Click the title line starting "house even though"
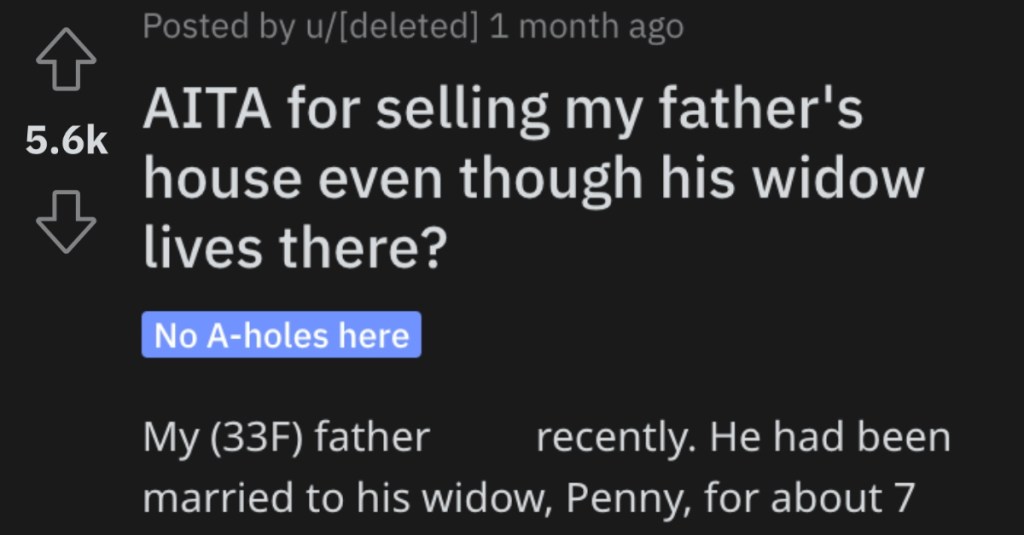Screen dimensions: 1024x535 [534, 180]
